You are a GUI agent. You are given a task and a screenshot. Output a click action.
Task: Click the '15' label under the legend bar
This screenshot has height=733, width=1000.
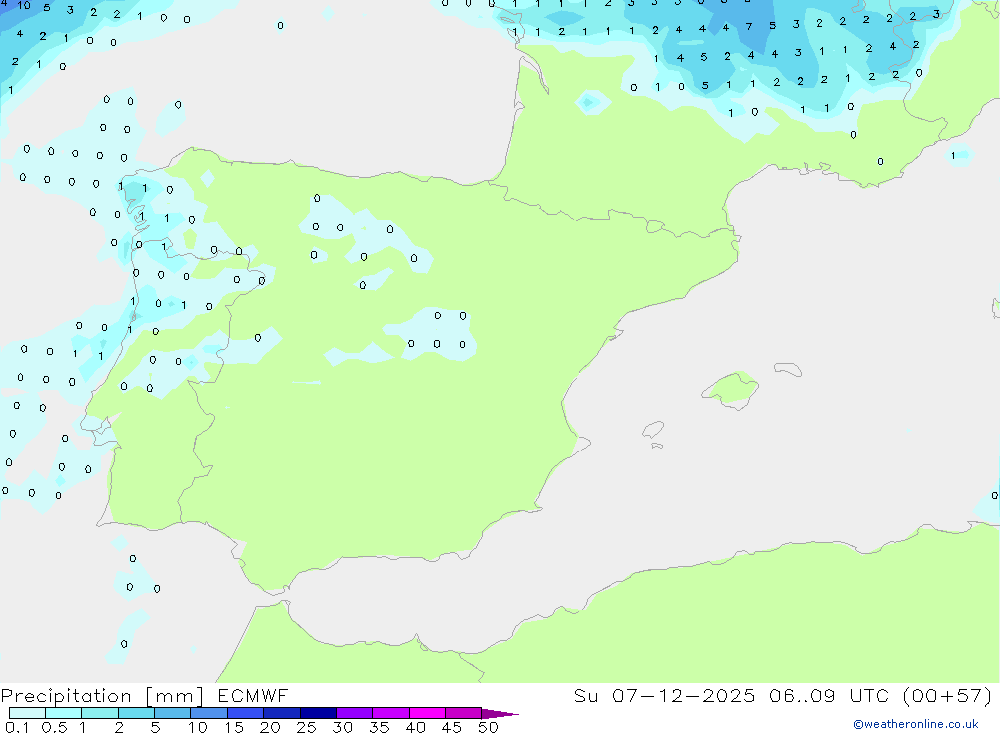233,727
